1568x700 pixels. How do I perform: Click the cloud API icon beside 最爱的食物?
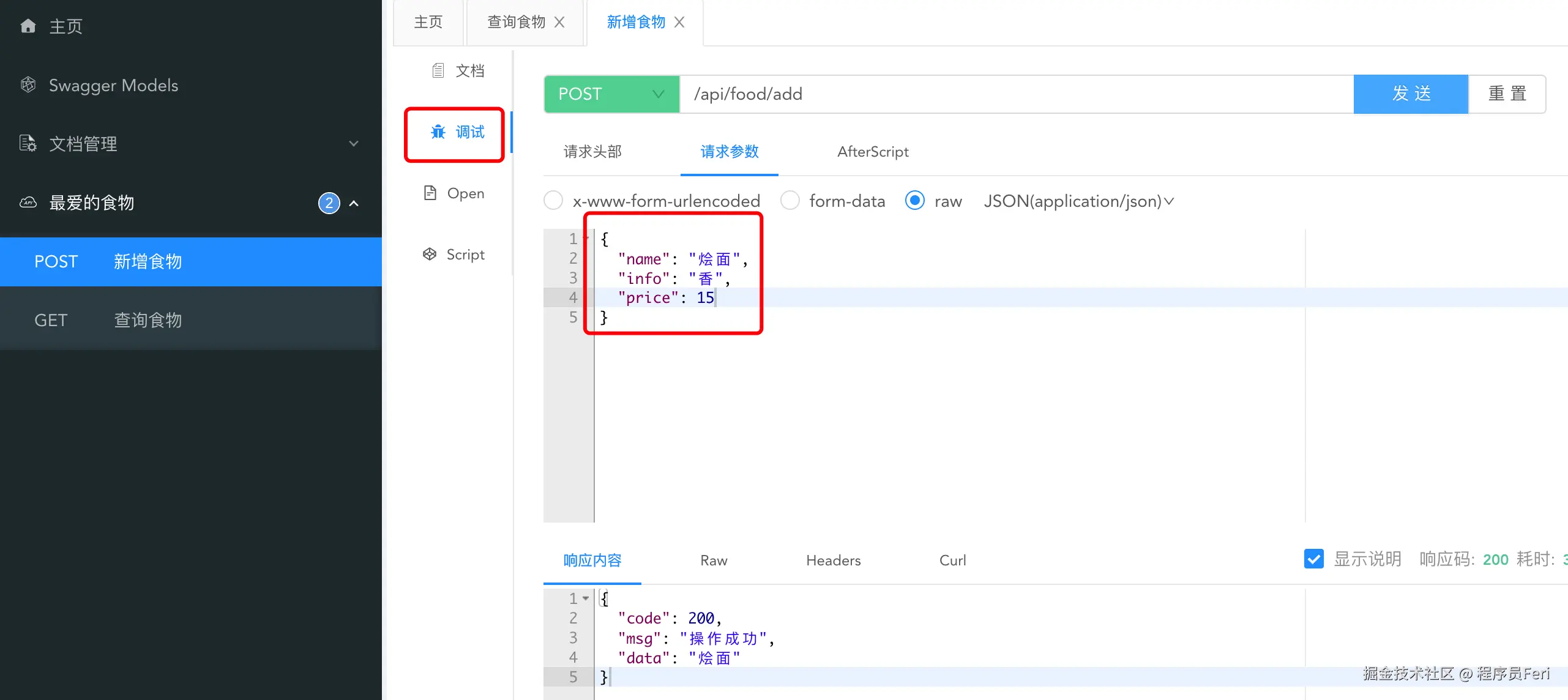point(28,202)
